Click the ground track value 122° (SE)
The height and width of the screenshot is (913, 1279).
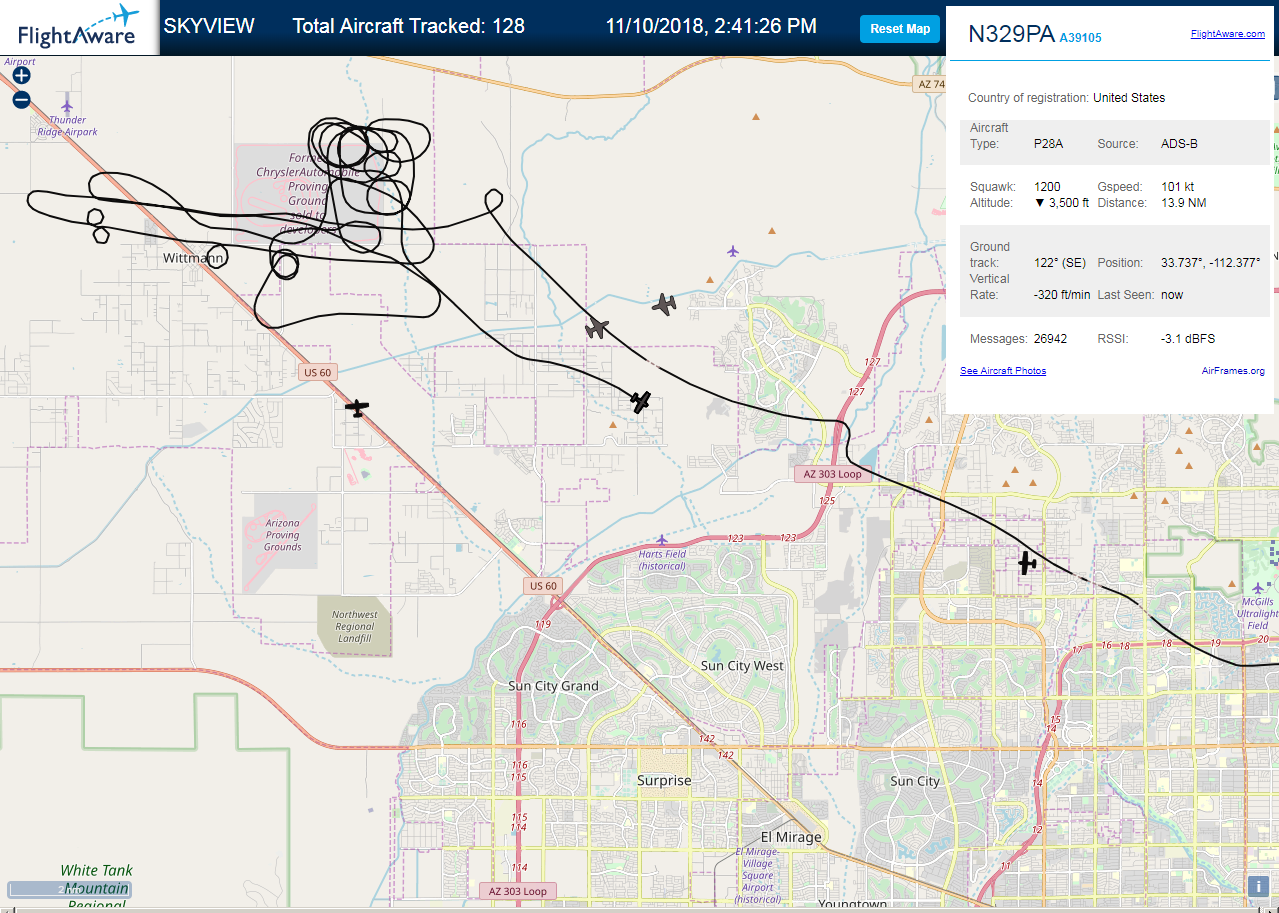pos(1060,263)
